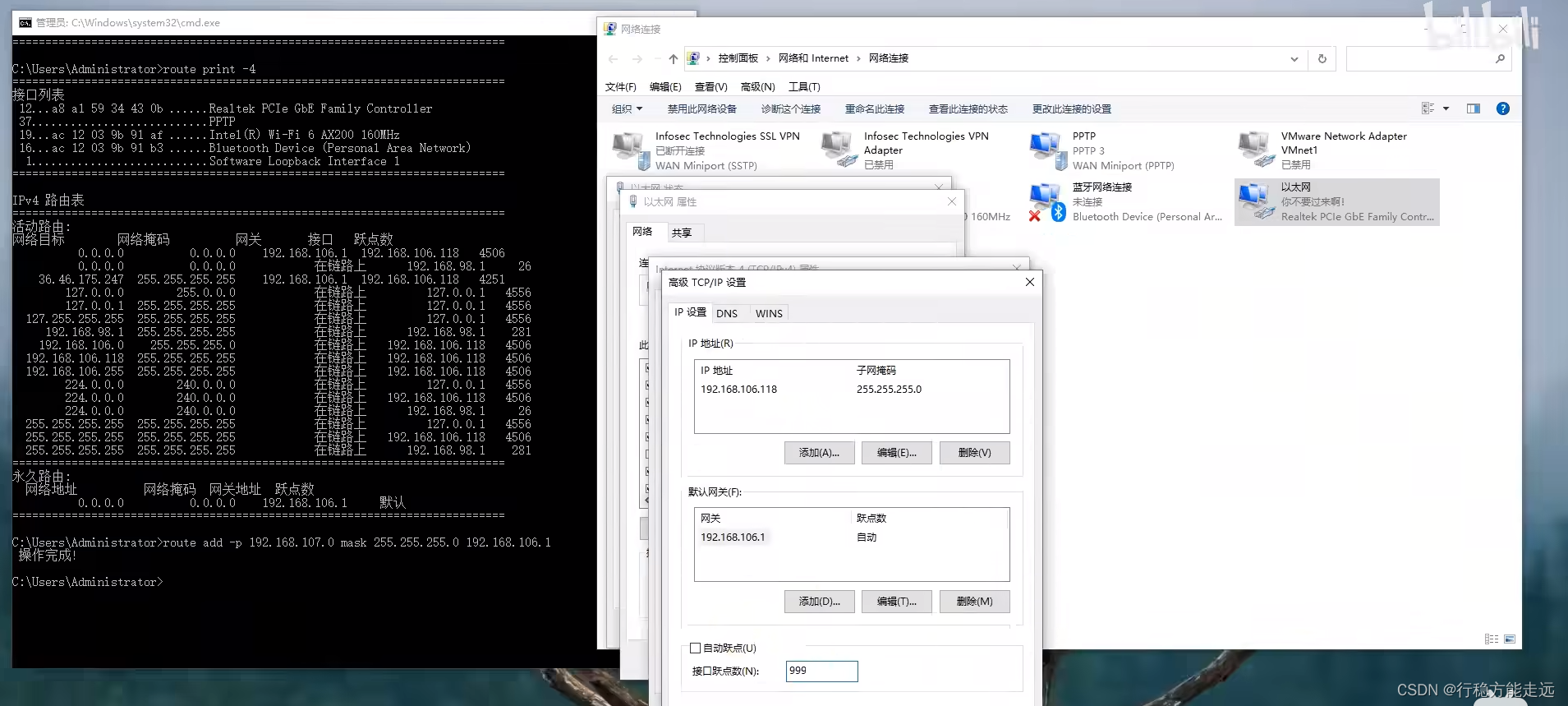The height and width of the screenshot is (706, 1568).
Task: Click the cmd.exe title bar icon
Action: click(25, 23)
